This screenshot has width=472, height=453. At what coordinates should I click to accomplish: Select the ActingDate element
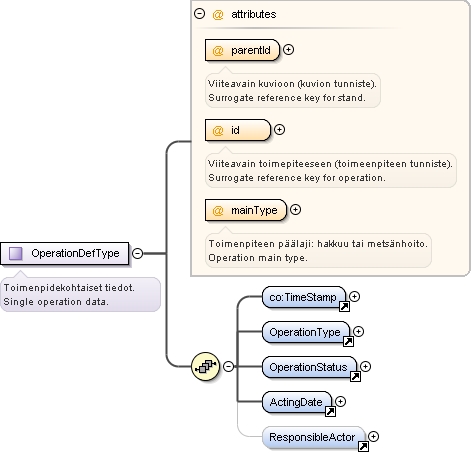pos(297,402)
